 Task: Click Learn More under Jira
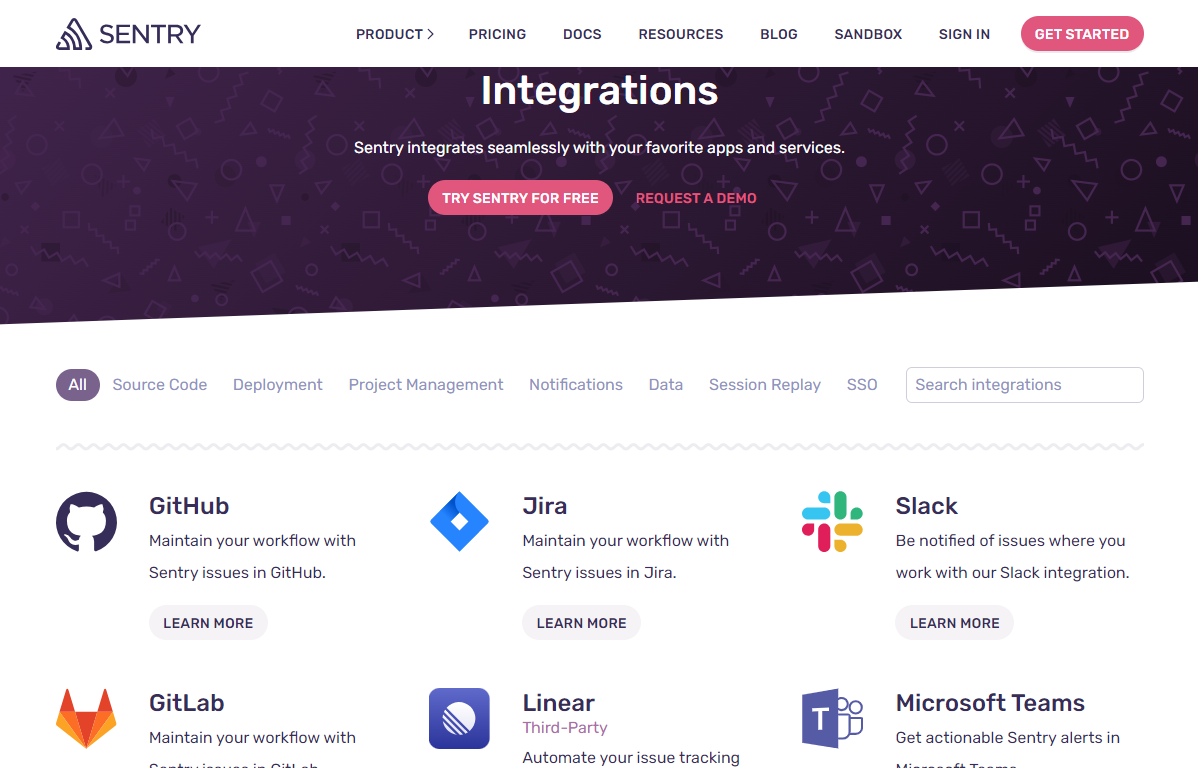coord(581,623)
